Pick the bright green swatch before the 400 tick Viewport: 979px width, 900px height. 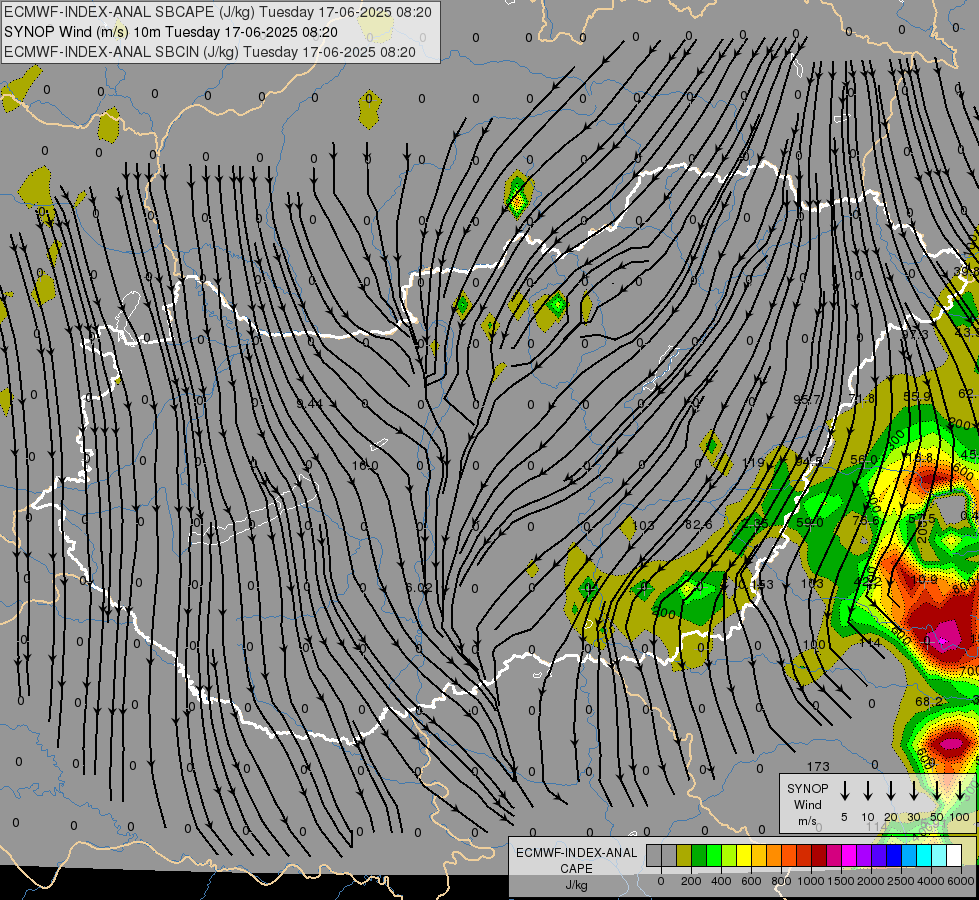714,855
